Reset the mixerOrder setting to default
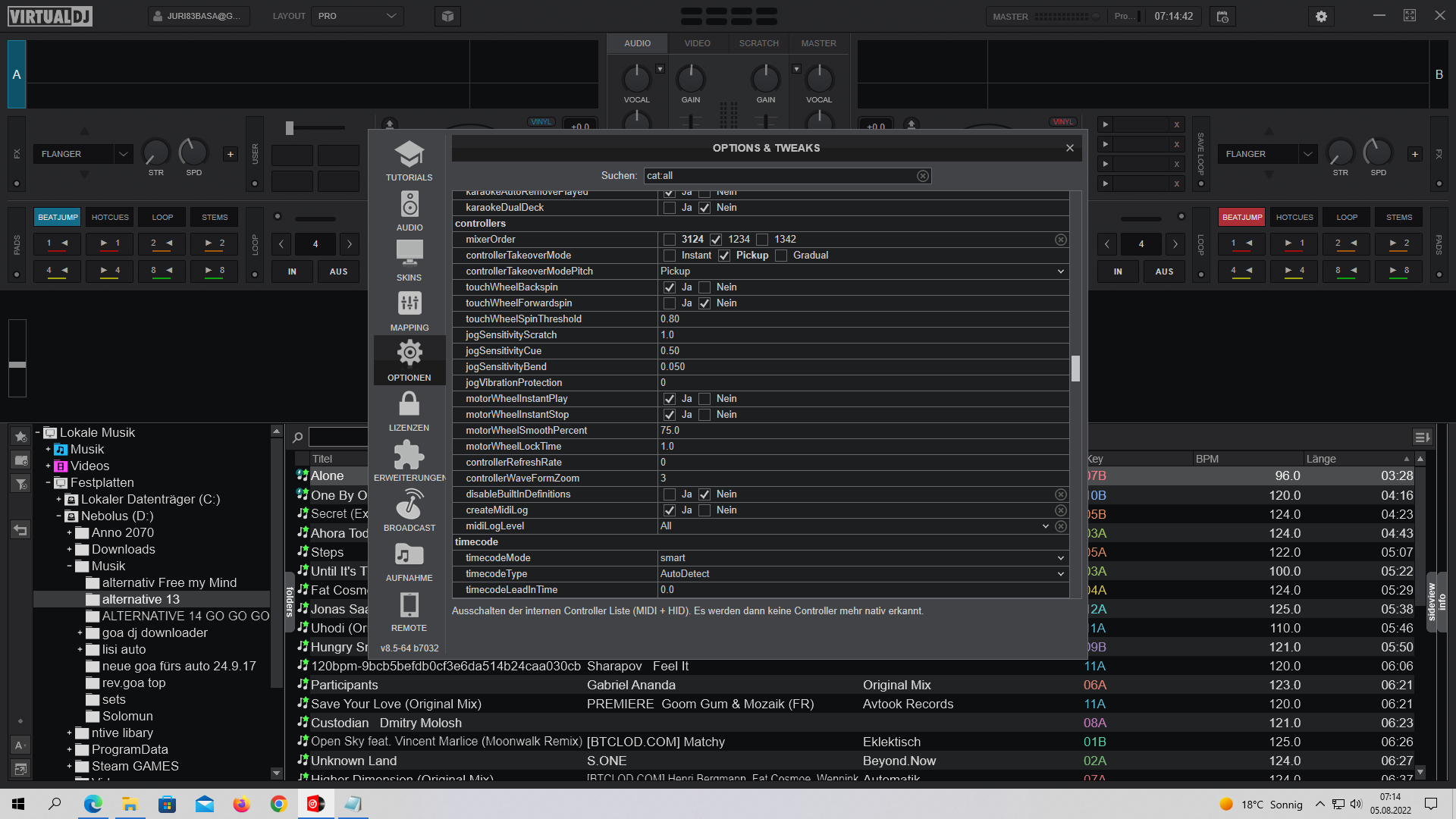This screenshot has height=819, width=1456. (x=1061, y=240)
